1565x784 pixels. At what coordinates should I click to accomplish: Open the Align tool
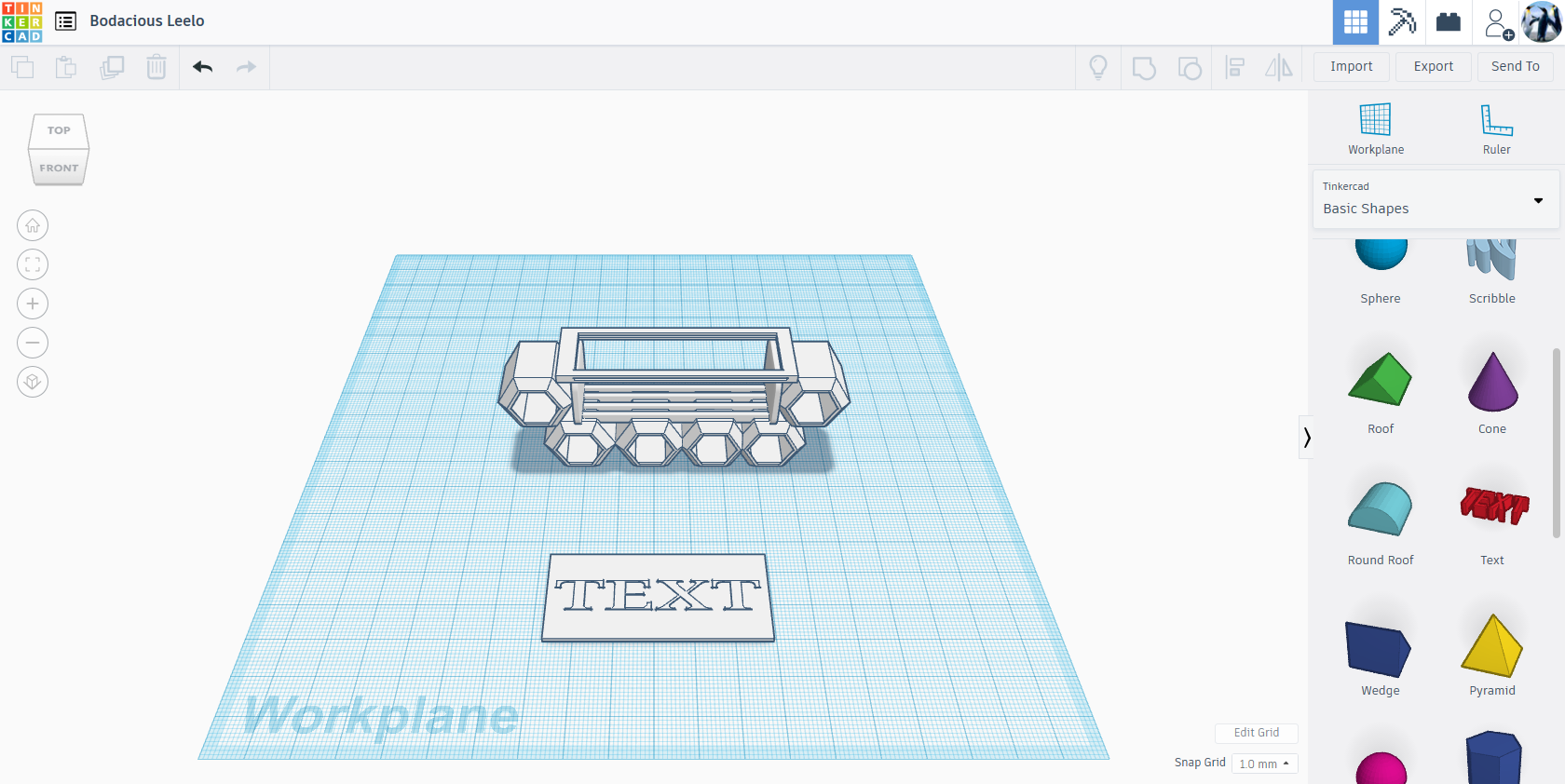coord(1235,67)
